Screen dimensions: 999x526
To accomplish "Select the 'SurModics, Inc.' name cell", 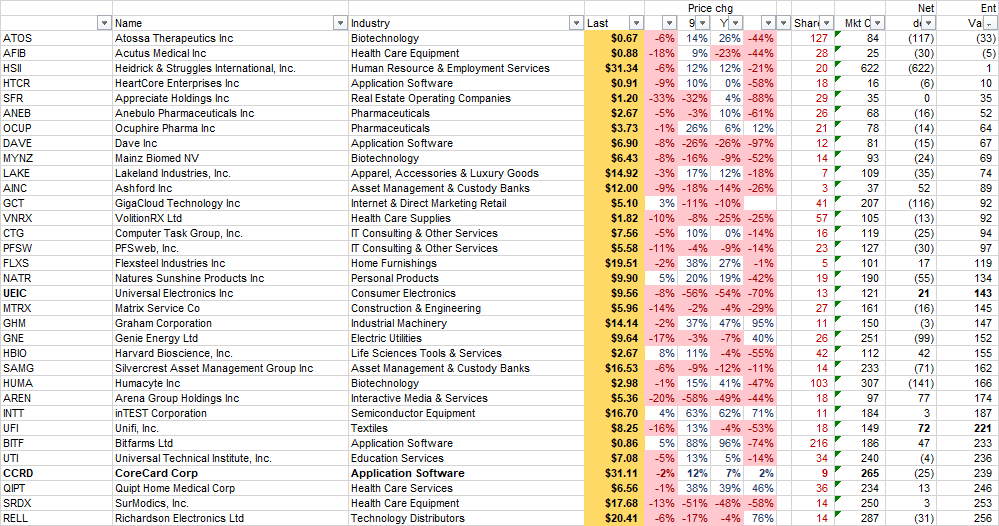I will pyautogui.click(x=230, y=503).
